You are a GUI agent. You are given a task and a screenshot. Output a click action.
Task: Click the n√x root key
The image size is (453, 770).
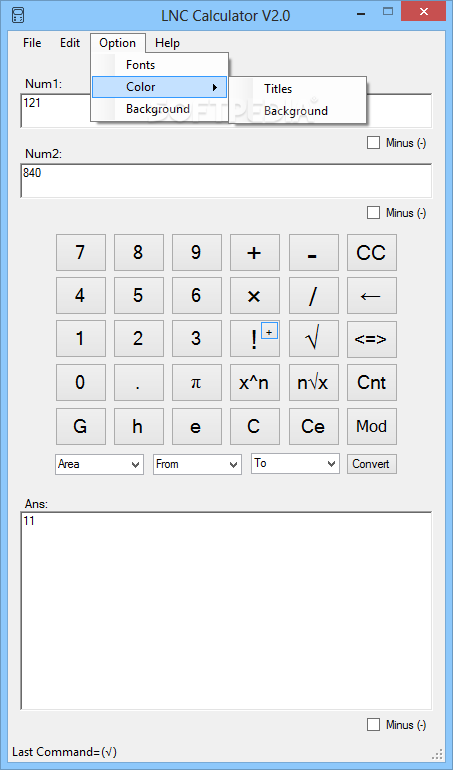(x=313, y=383)
